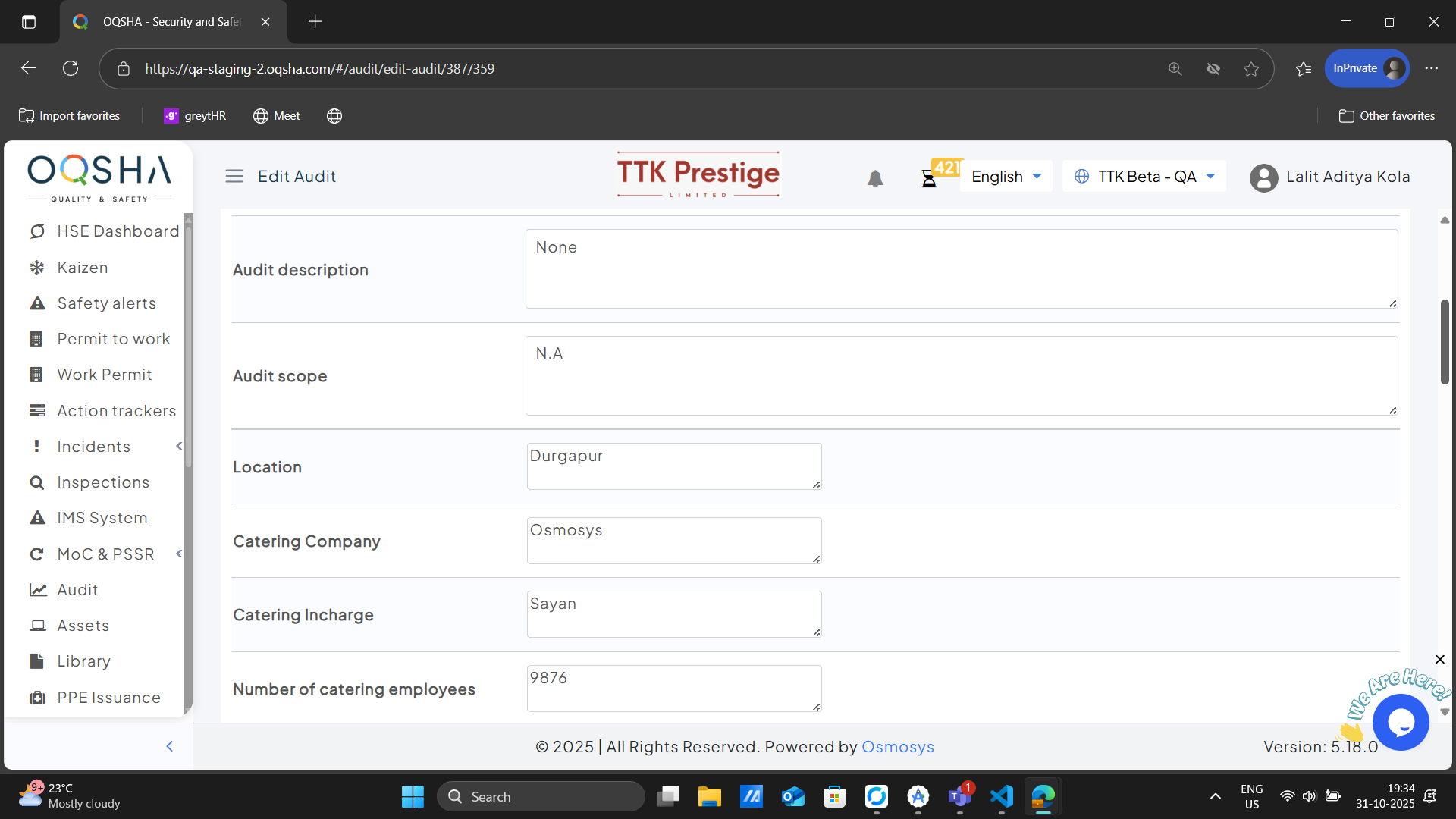
Task: Click into the Catering Company field
Action: click(673, 541)
